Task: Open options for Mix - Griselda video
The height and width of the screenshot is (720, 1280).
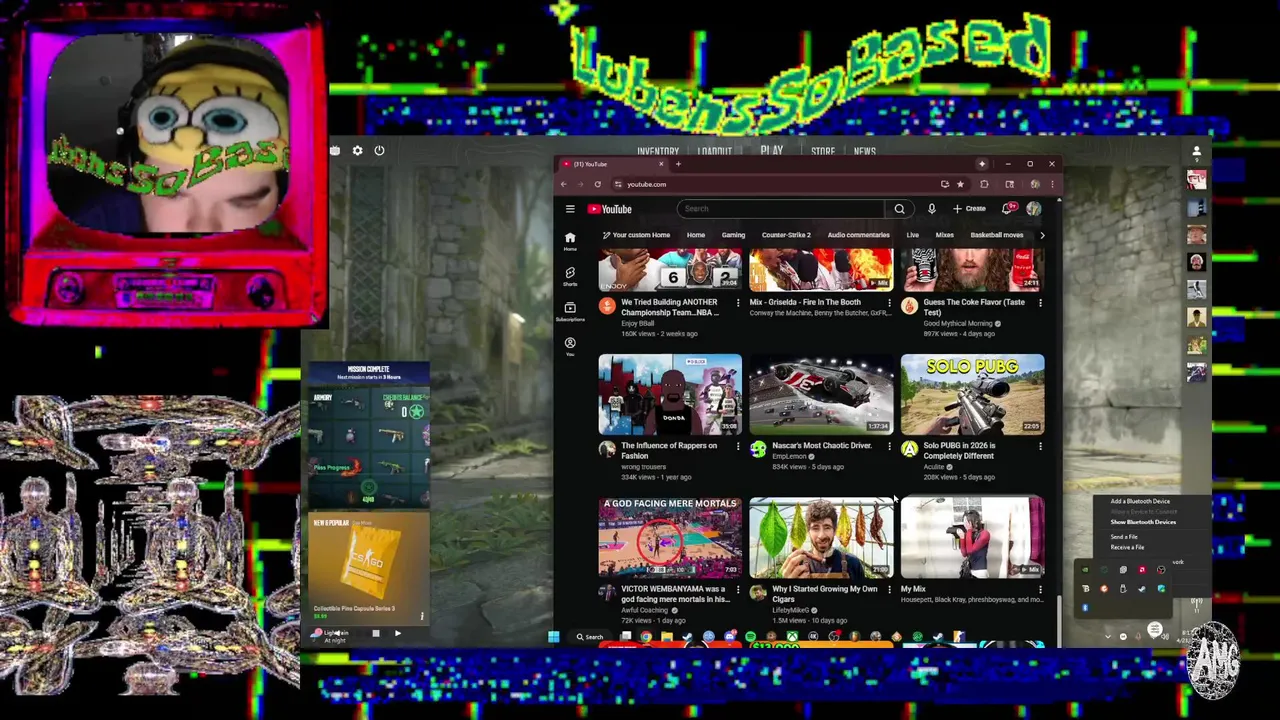Action: pyautogui.click(x=889, y=302)
